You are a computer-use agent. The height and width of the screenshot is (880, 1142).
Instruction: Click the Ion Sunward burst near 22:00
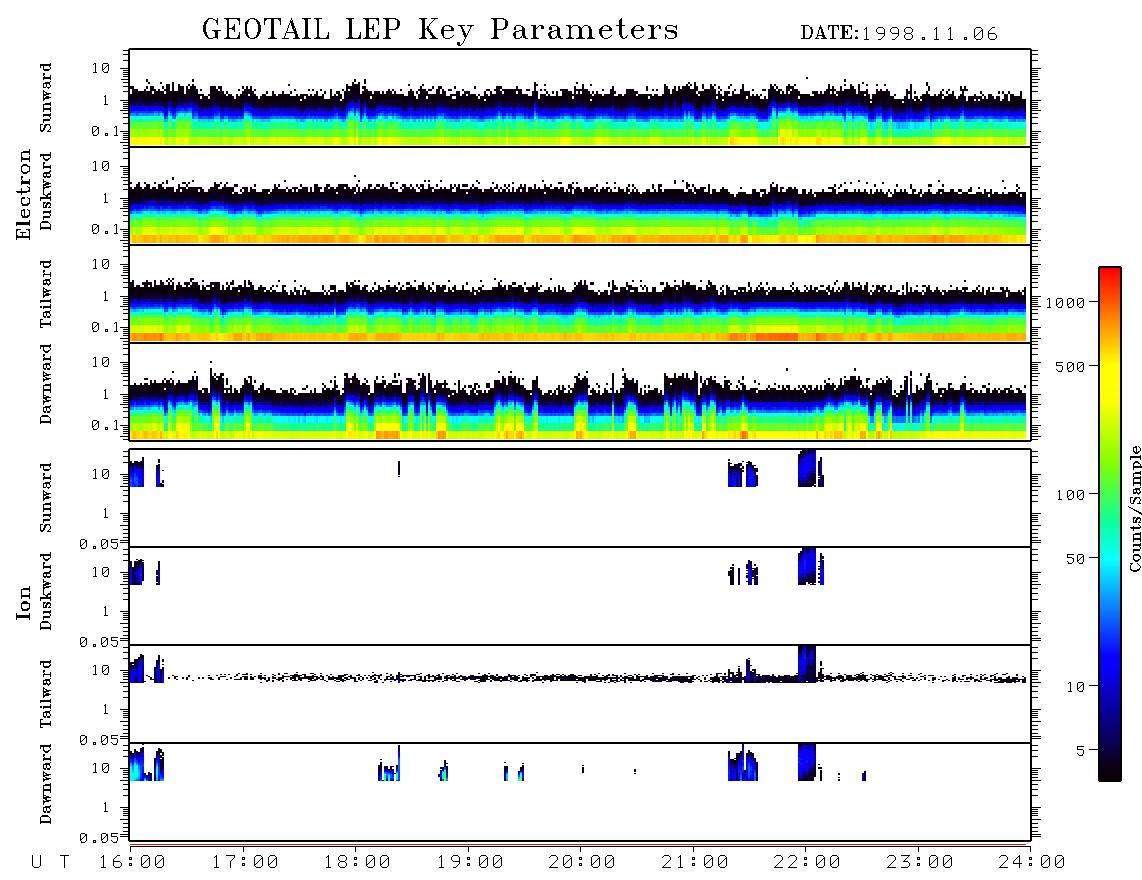pyautogui.click(x=809, y=468)
